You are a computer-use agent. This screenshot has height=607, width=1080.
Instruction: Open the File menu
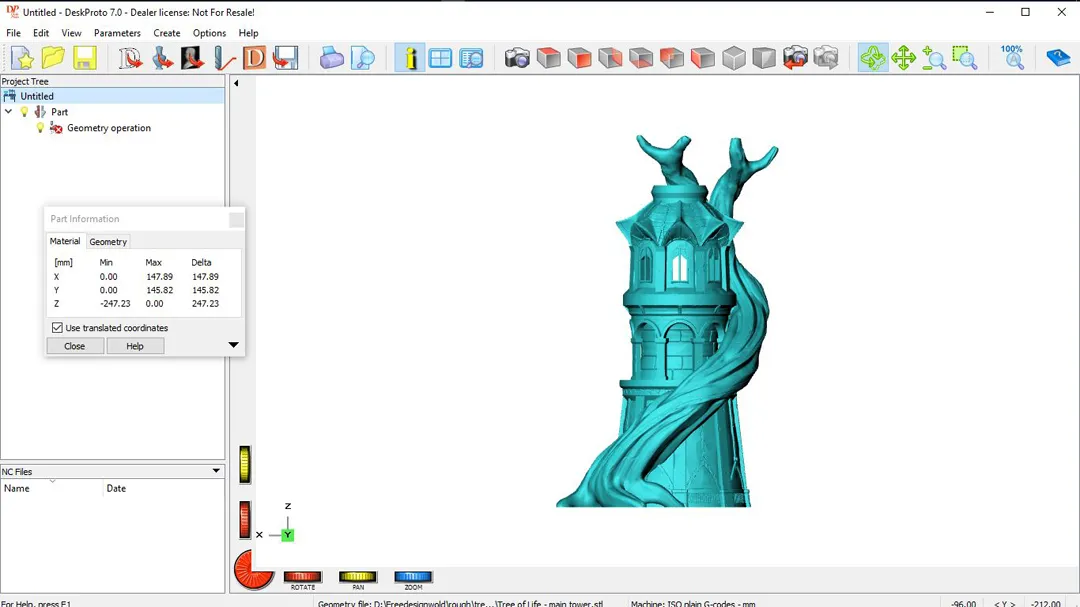click(x=13, y=33)
